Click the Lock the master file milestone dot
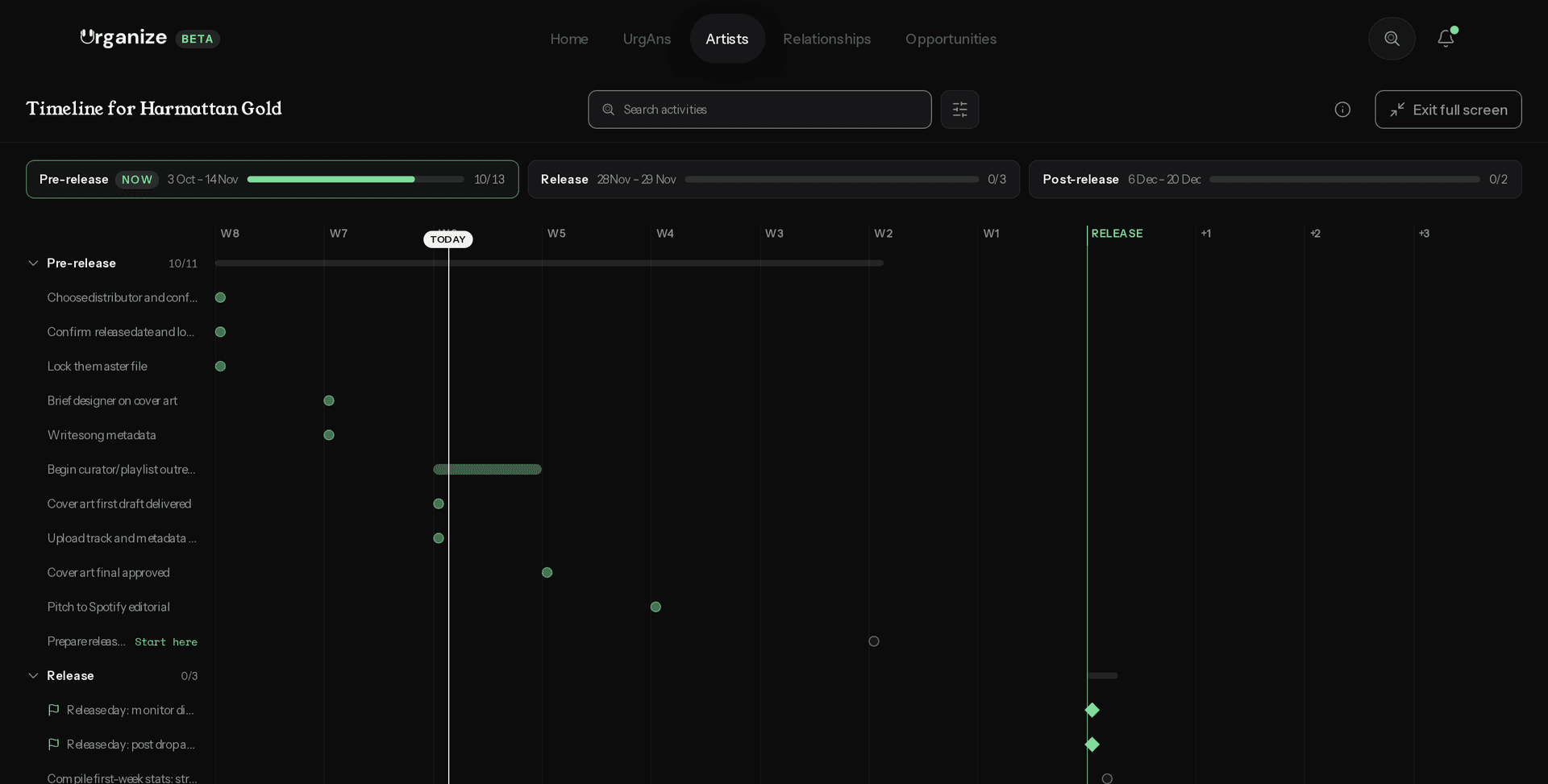The width and height of the screenshot is (1548, 784). tap(220, 367)
